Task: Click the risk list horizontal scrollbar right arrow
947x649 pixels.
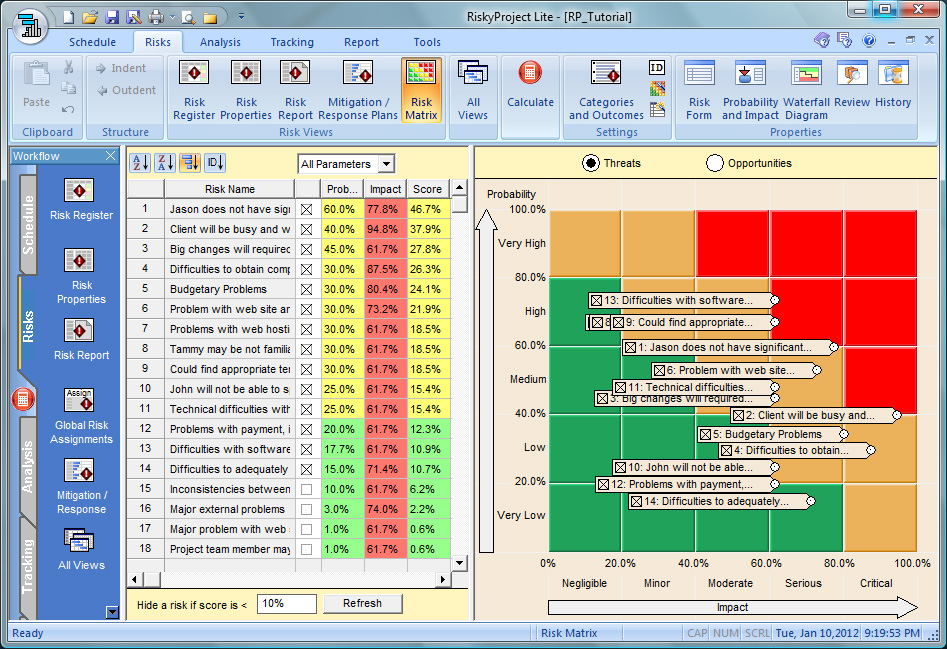Action: (x=443, y=580)
